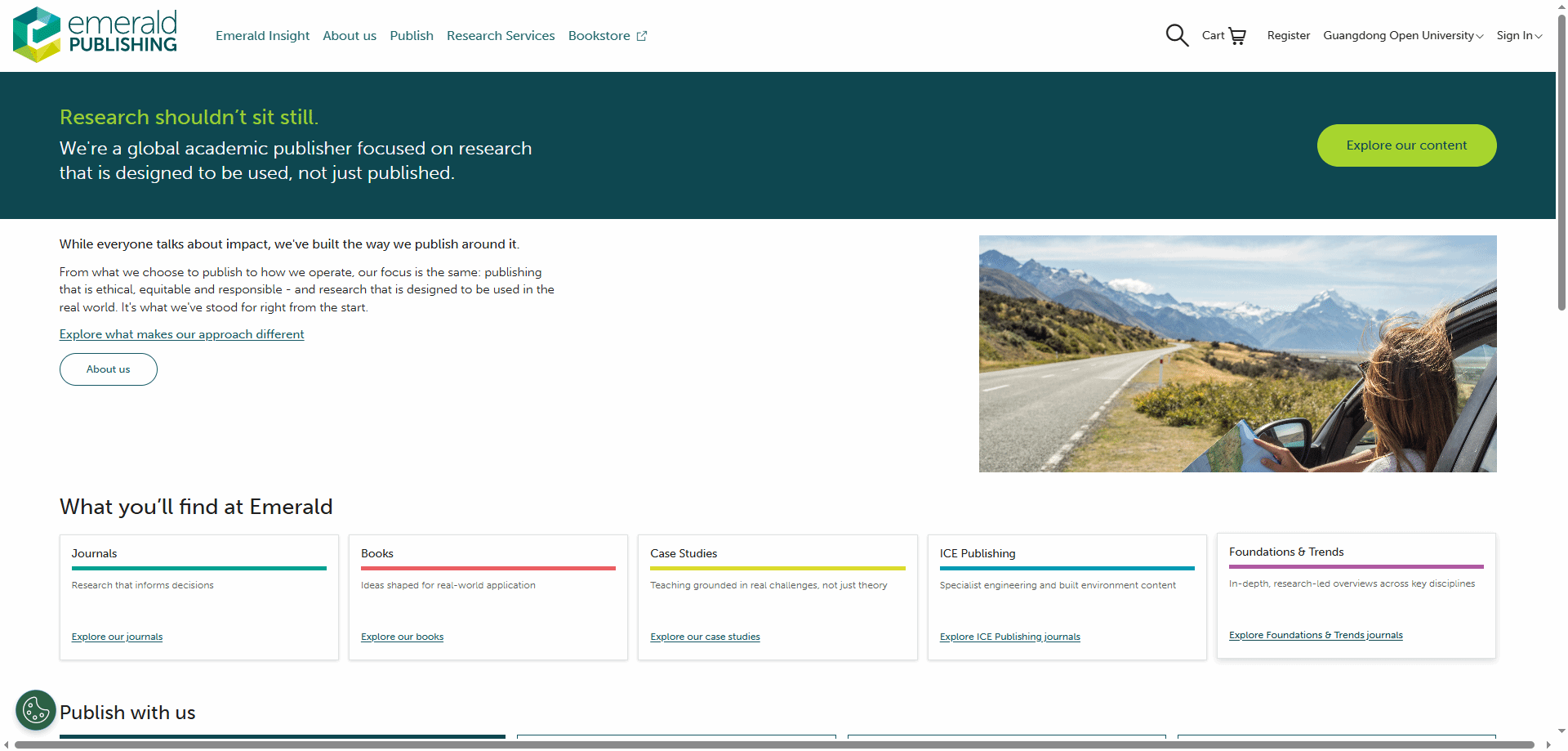
Task: Open cookie settings icon
Action: [x=36, y=710]
